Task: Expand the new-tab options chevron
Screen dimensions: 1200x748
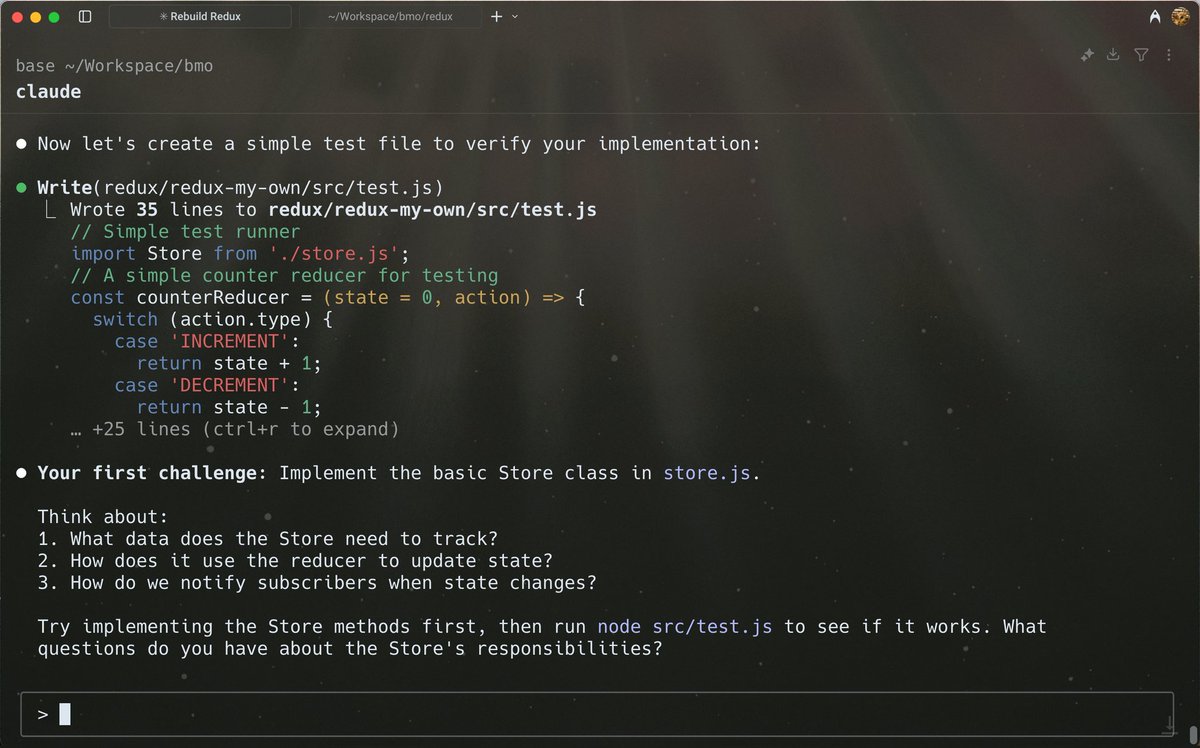Action: click(514, 17)
